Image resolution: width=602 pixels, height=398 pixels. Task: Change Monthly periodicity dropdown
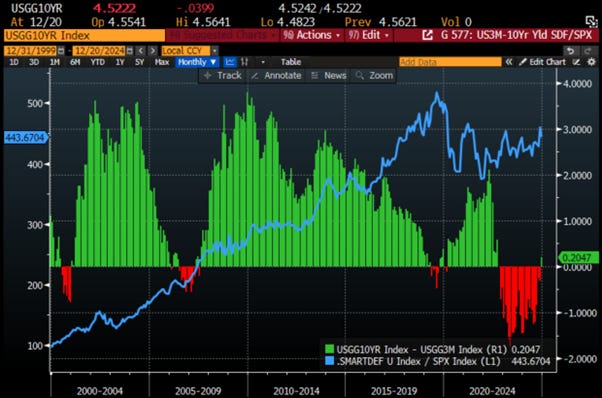(197, 62)
